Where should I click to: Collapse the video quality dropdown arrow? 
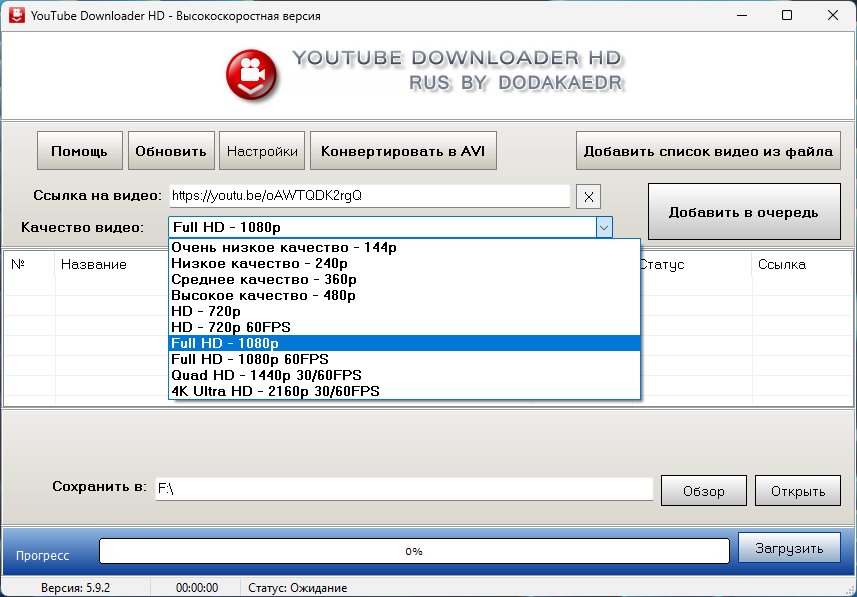pyautogui.click(x=604, y=227)
